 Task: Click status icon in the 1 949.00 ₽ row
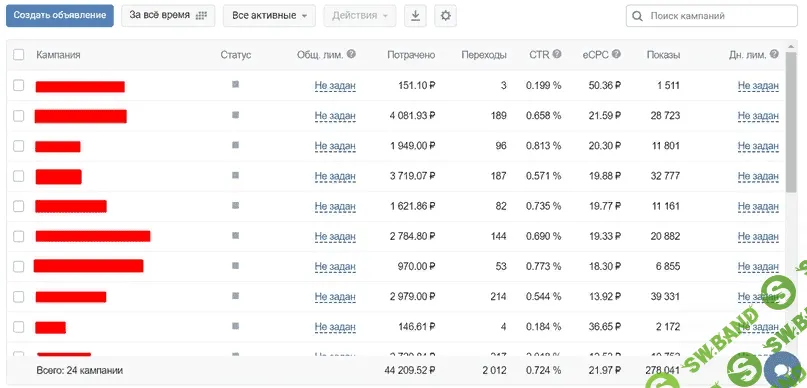235,145
